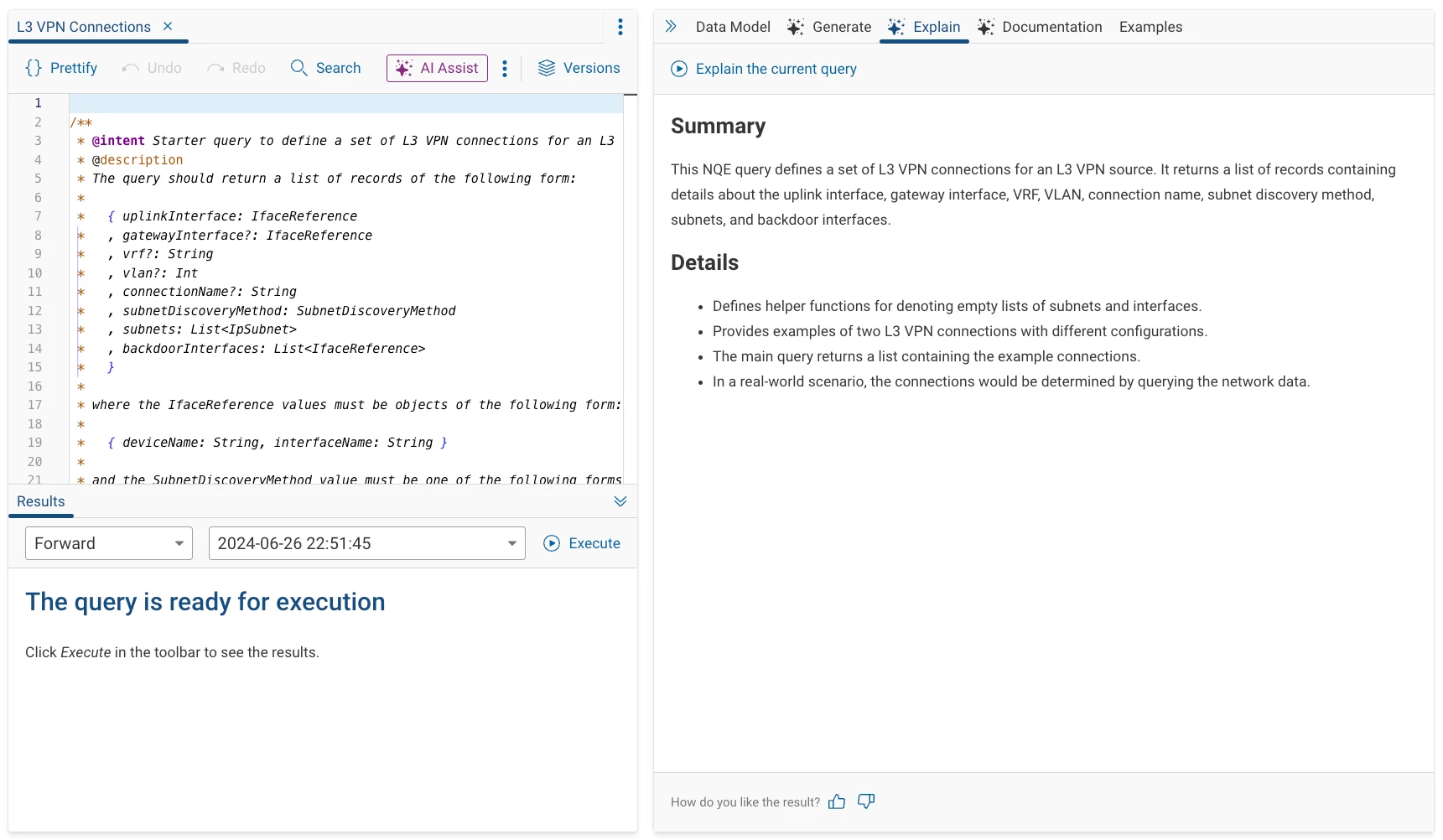Open the editor toolbar more-options menu
Screen dimensions: 1443x840
tap(505, 69)
